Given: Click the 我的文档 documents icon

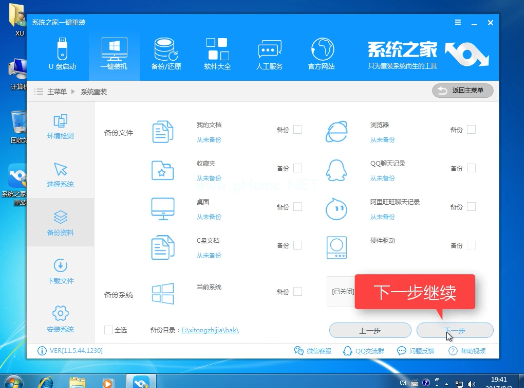Looking at the screenshot, I should (x=163, y=132).
